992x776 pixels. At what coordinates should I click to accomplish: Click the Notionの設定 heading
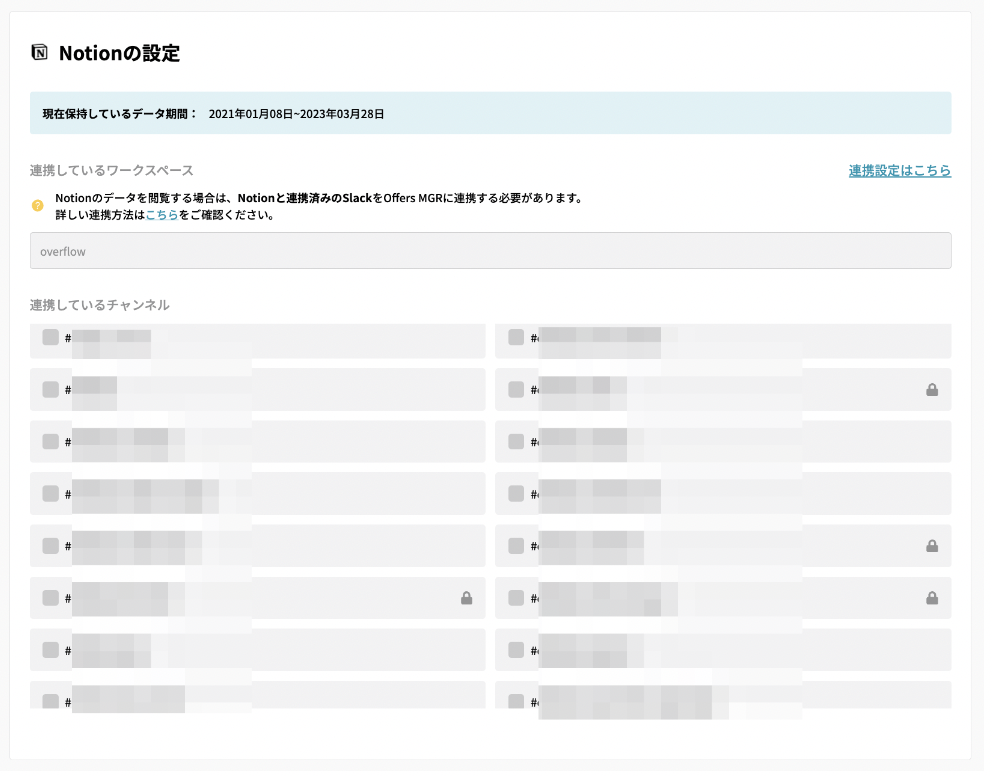click(120, 54)
